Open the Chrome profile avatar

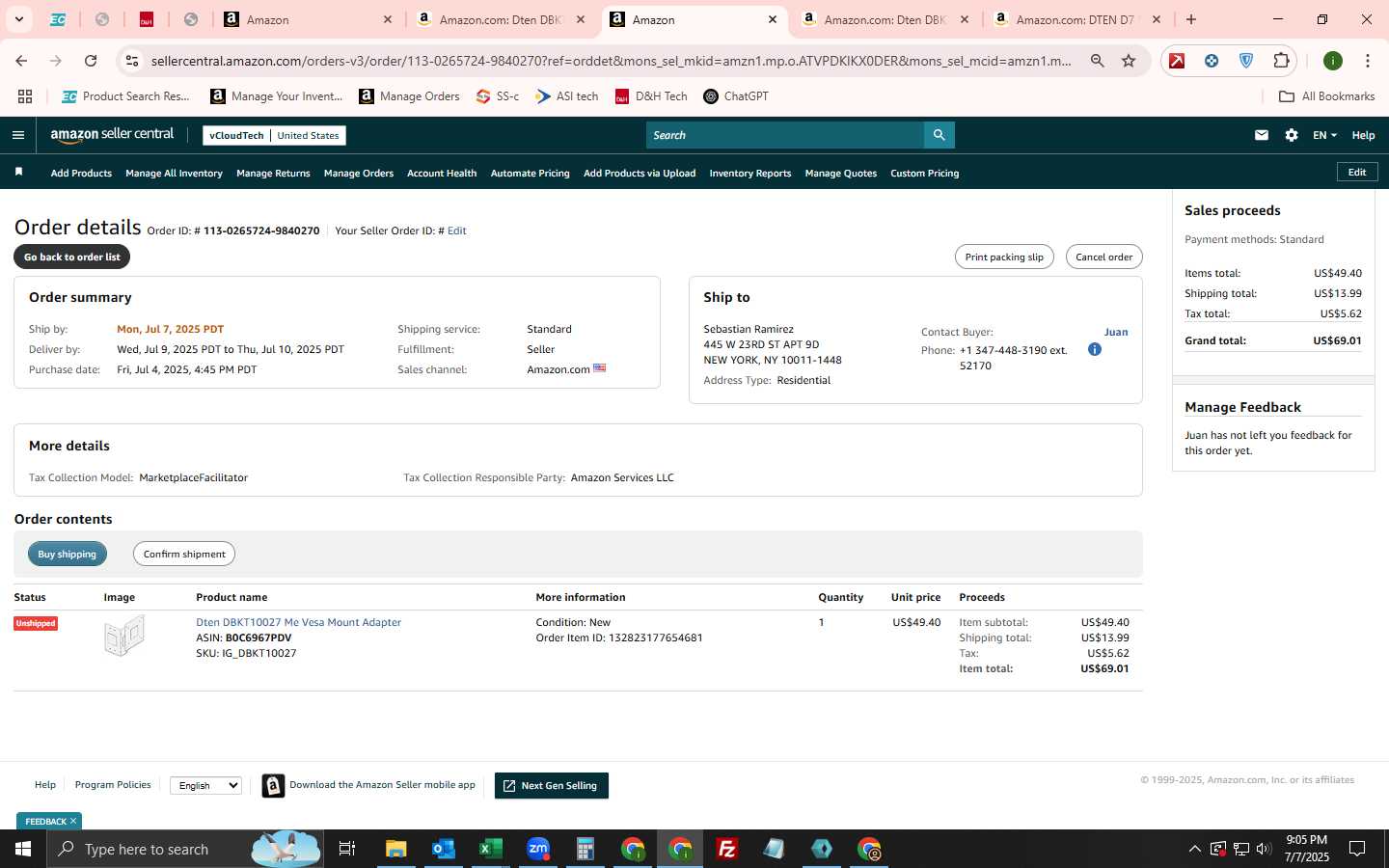pyautogui.click(x=1333, y=61)
